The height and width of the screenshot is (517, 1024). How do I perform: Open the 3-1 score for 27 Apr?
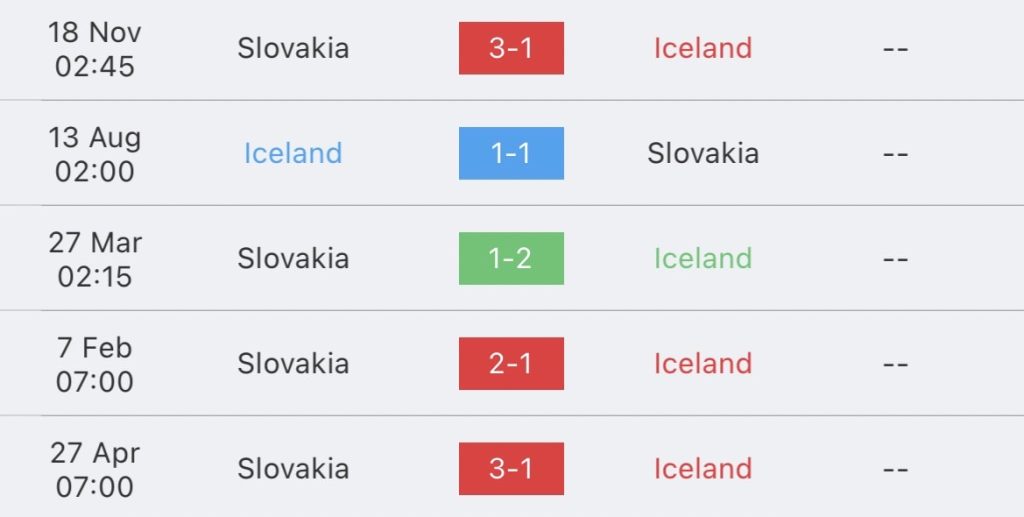pyautogui.click(x=511, y=468)
